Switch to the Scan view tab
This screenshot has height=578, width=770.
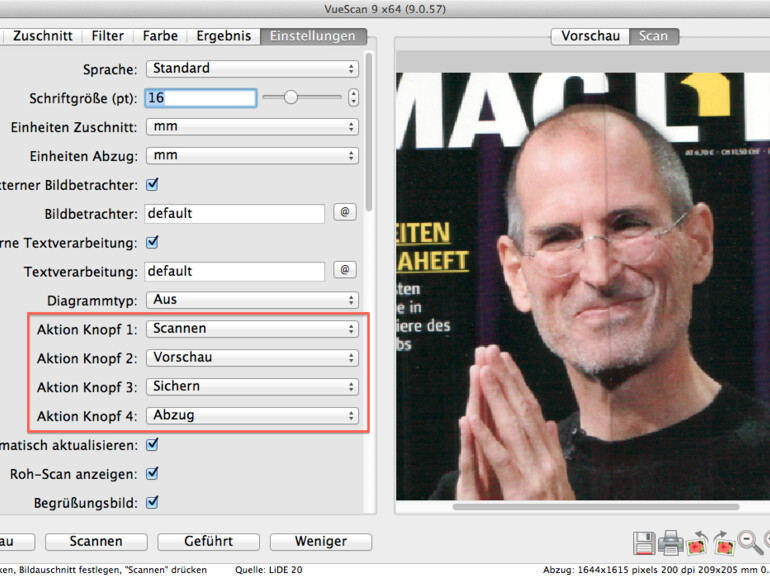[654, 36]
